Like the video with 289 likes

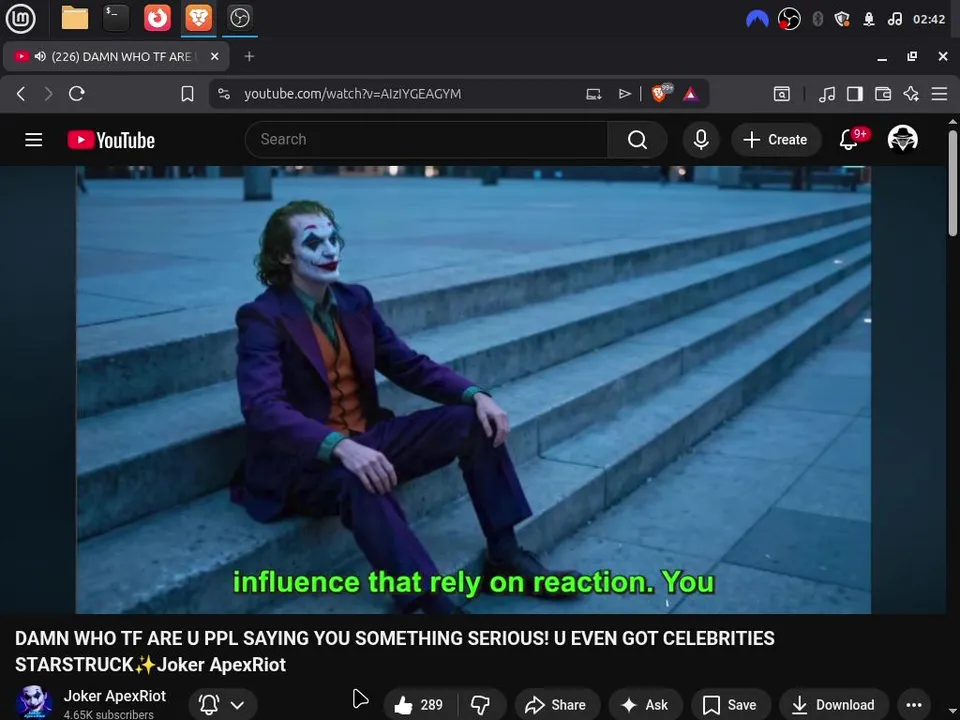point(420,705)
